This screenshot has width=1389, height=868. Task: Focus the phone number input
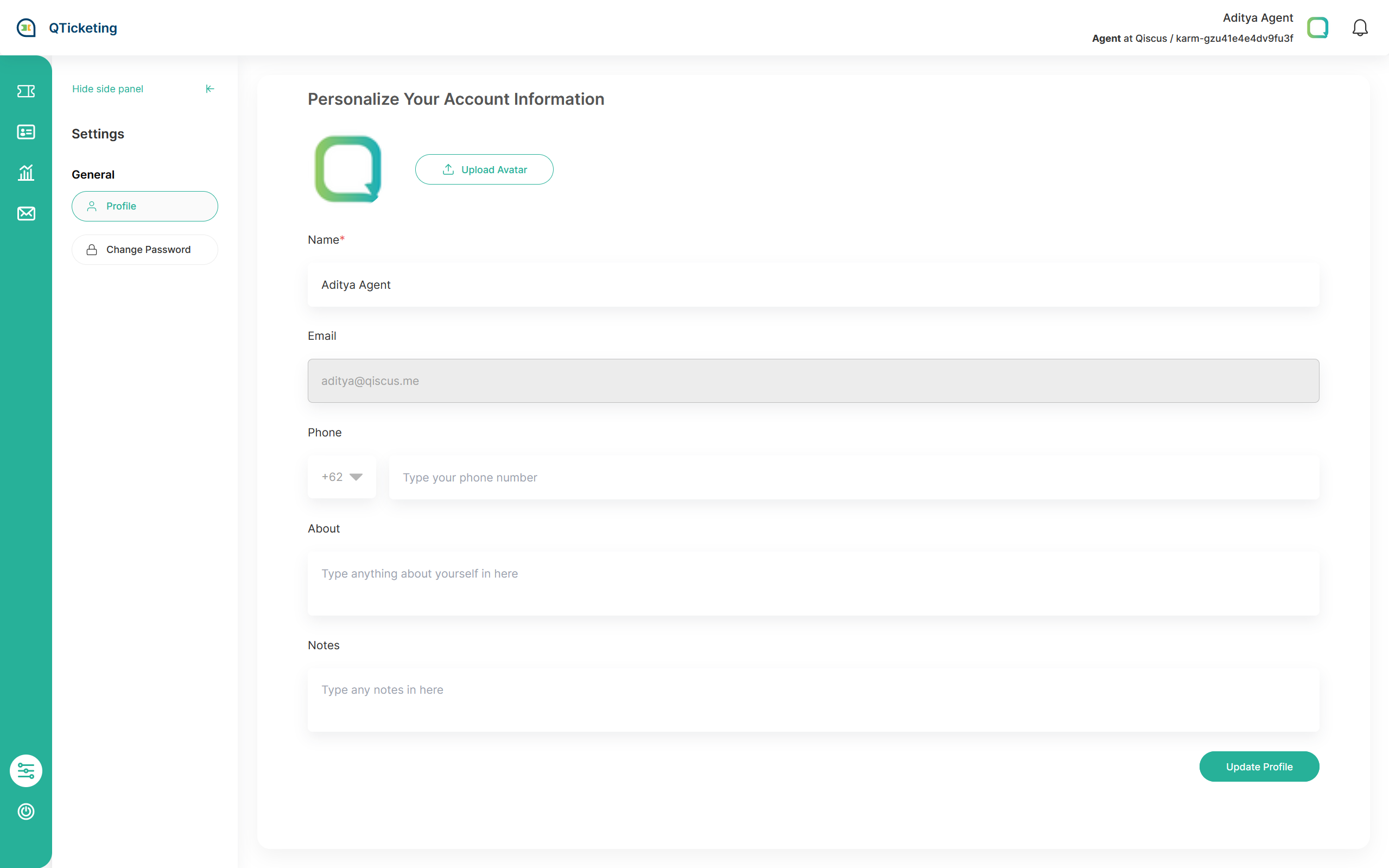pyautogui.click(x=854, y=477)
